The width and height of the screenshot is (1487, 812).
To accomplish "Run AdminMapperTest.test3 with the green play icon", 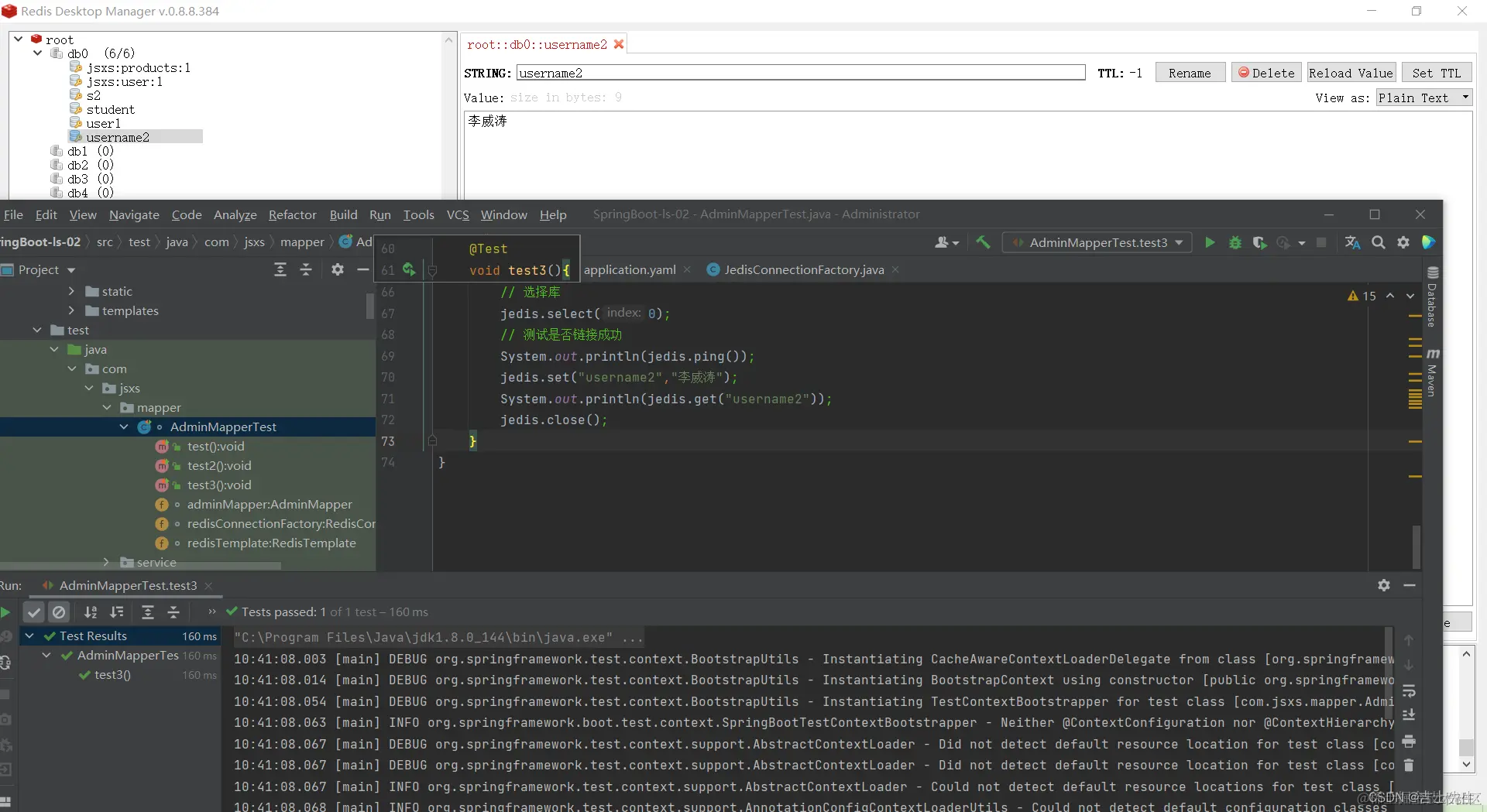I will (1210, 243).
